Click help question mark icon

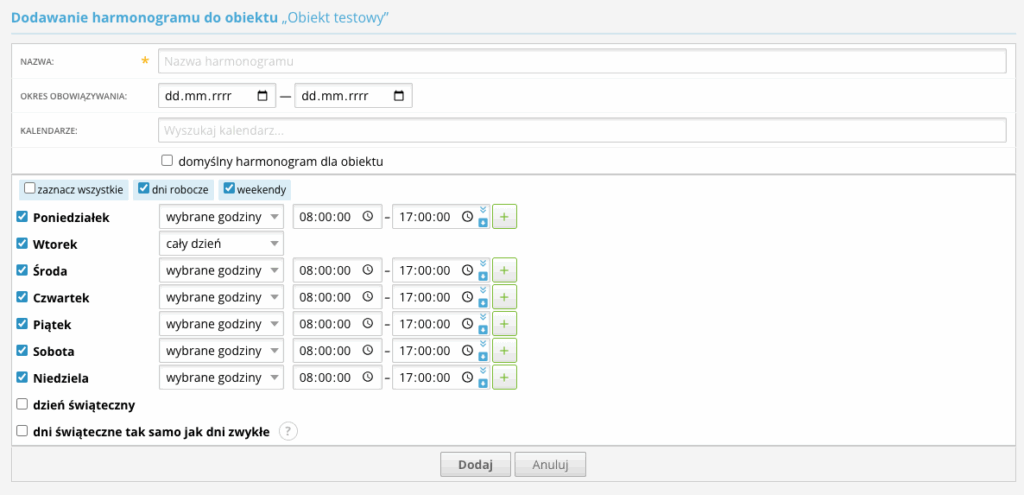click(288, 432)
